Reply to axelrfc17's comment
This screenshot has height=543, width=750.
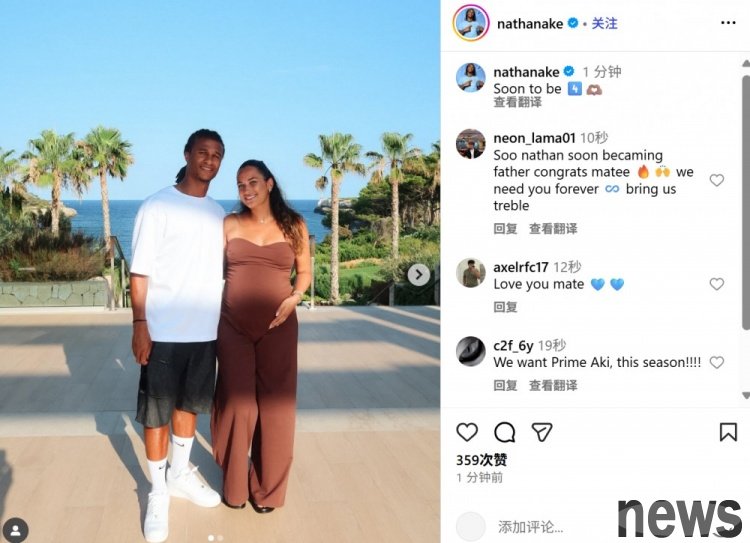505,307
